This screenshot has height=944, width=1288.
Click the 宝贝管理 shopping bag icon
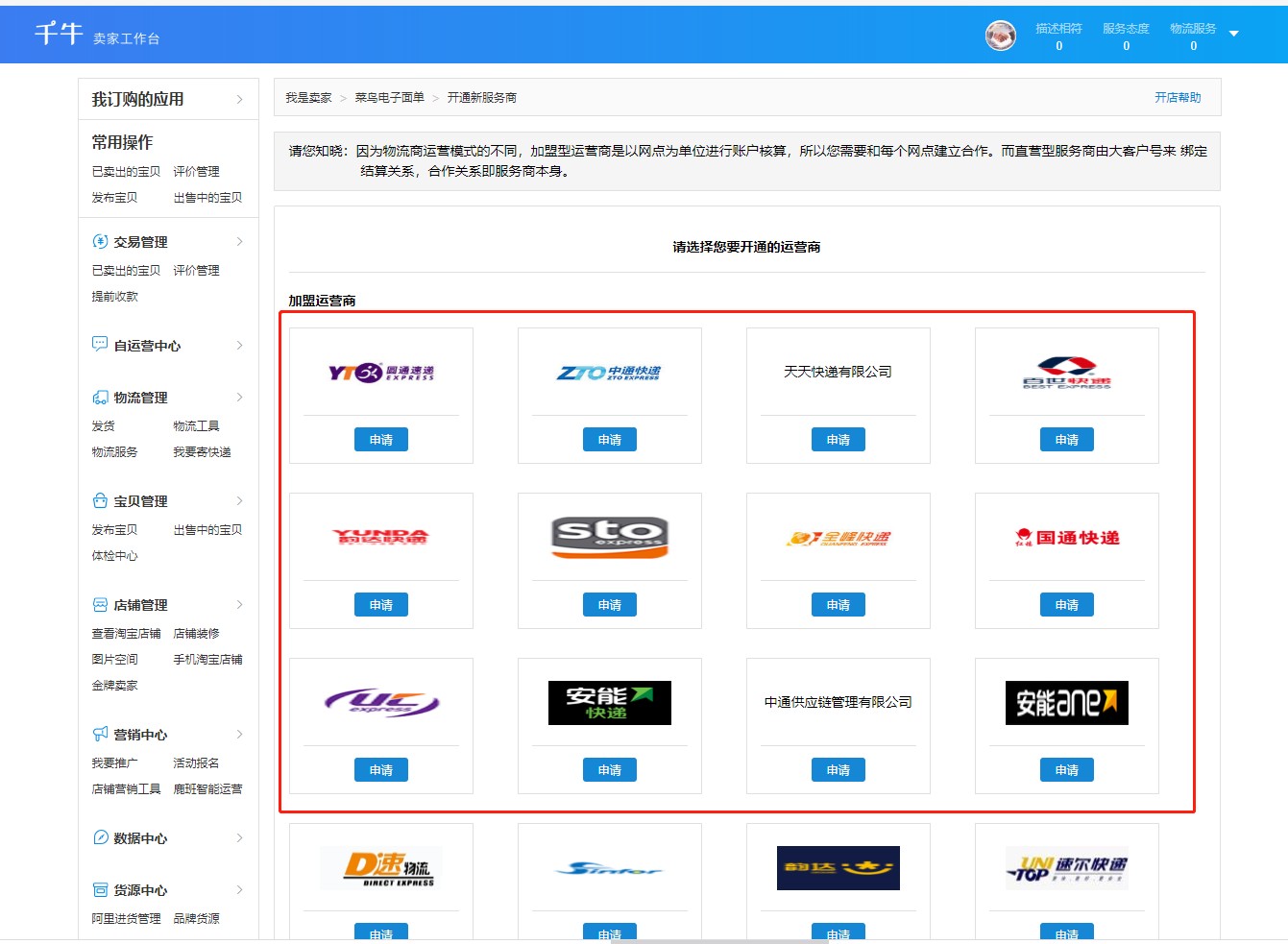pos(100,500)
